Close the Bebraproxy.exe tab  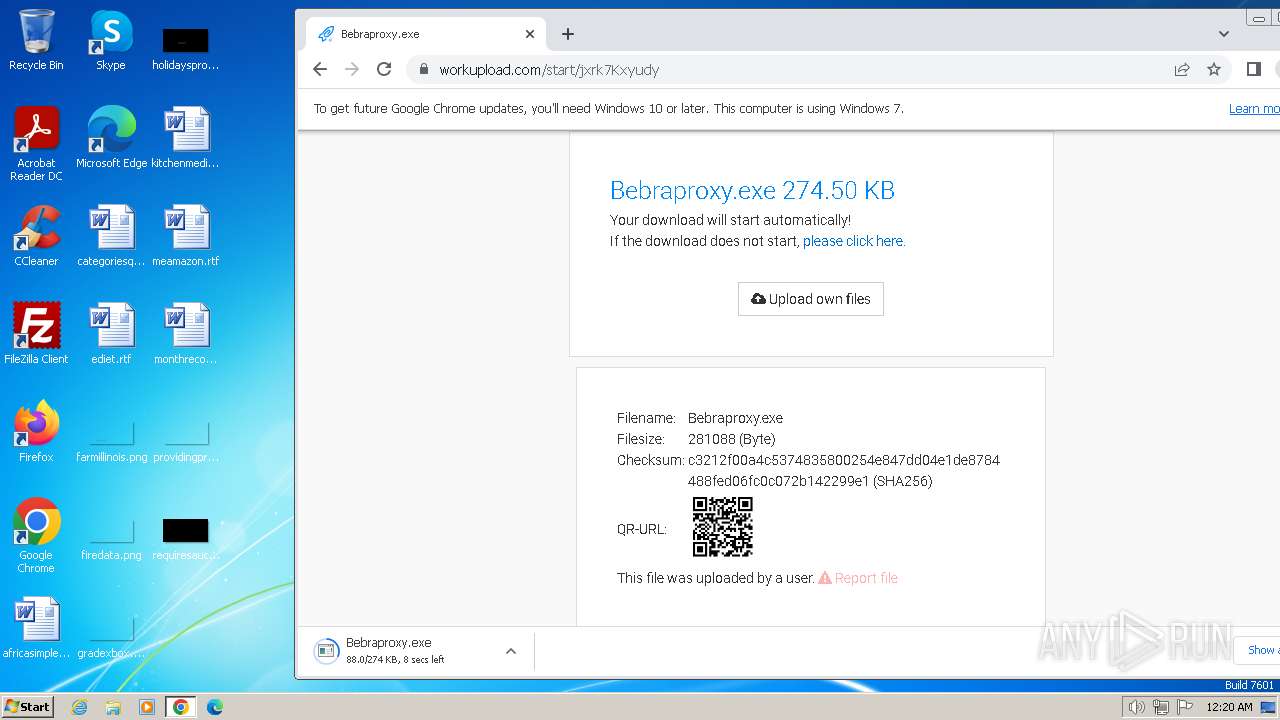[x=530, y=34]
